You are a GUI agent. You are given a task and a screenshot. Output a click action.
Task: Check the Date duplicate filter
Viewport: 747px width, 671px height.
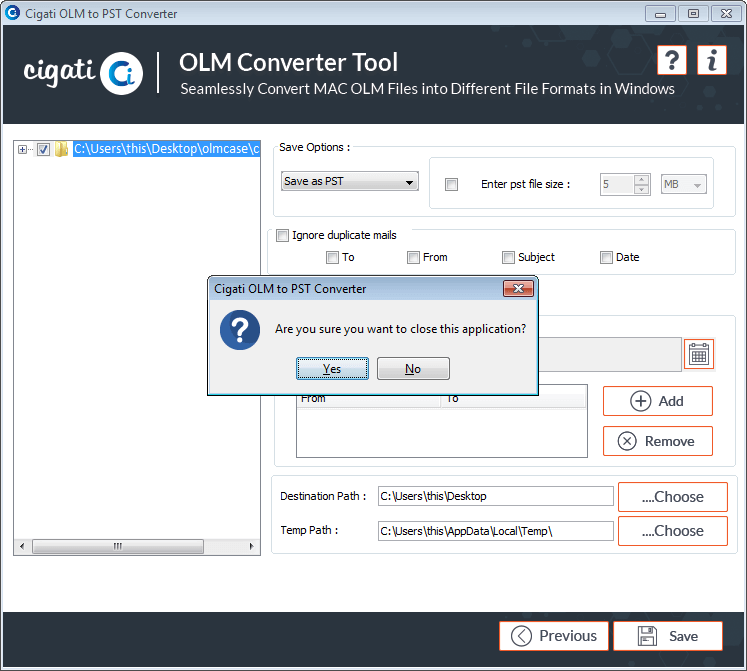click(606, 257)
